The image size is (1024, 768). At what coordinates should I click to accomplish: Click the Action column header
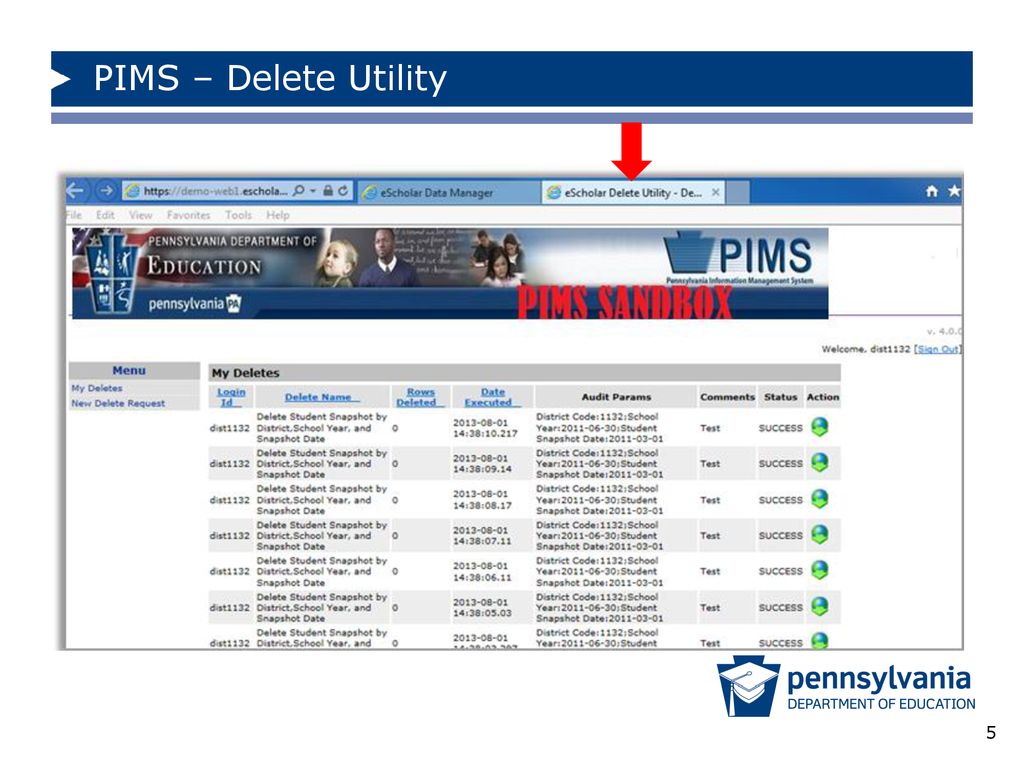[x=823, y=397]
